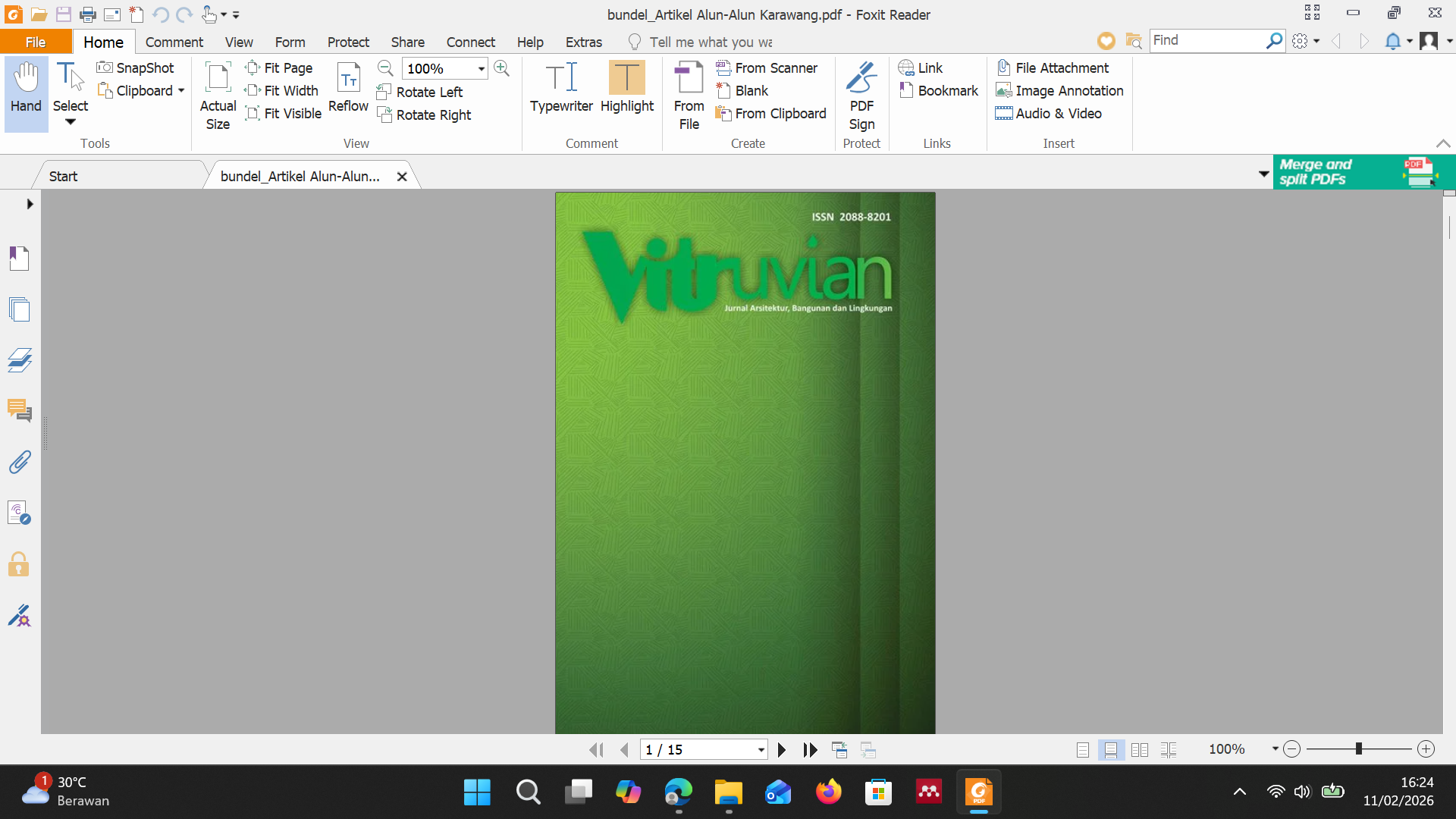Viewport: 1456px width, 819px height.
Task: Click the SnapShot tool
Action: (136, 68)
